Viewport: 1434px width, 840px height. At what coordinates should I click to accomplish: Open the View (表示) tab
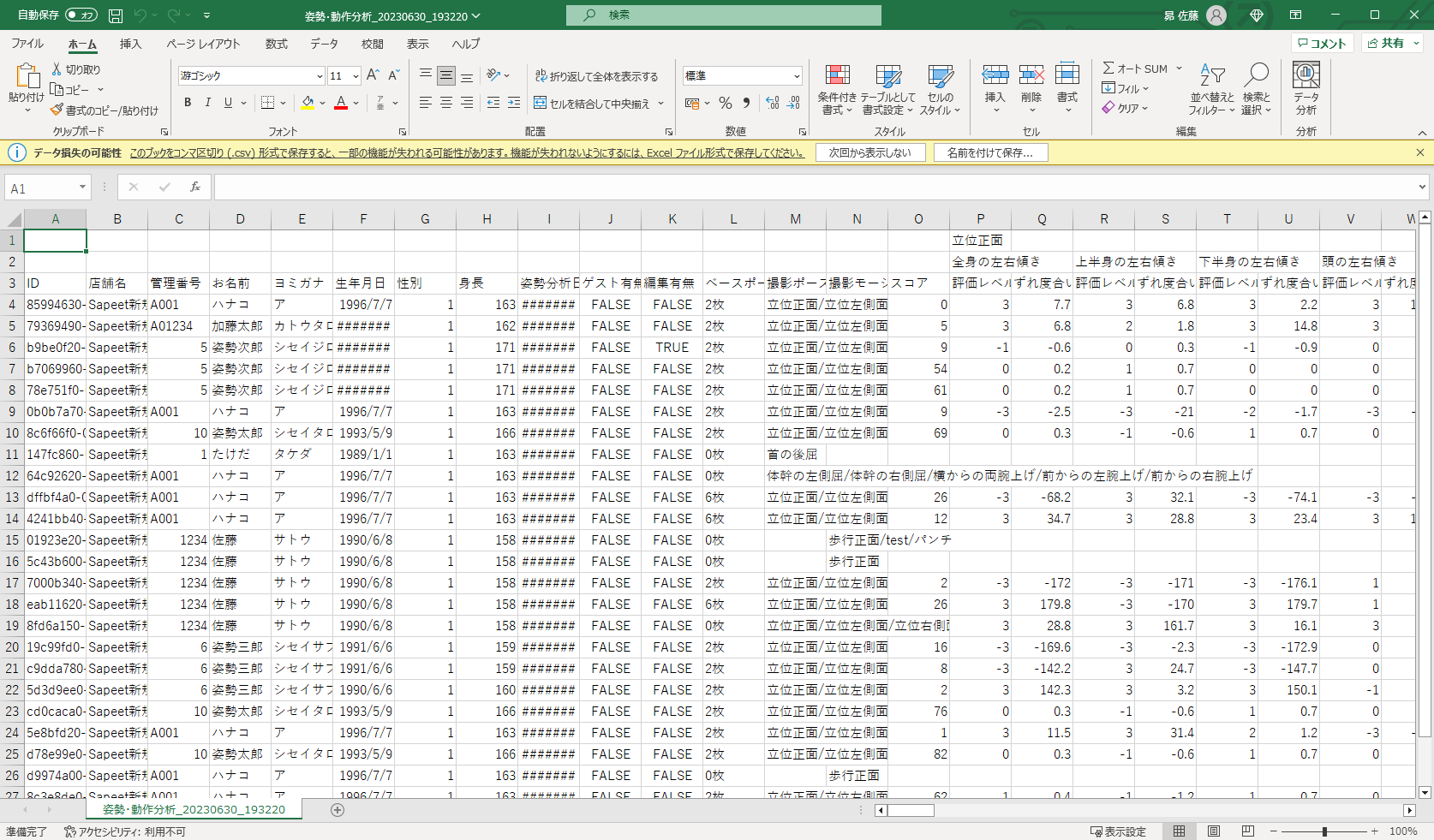coord(417,44)
